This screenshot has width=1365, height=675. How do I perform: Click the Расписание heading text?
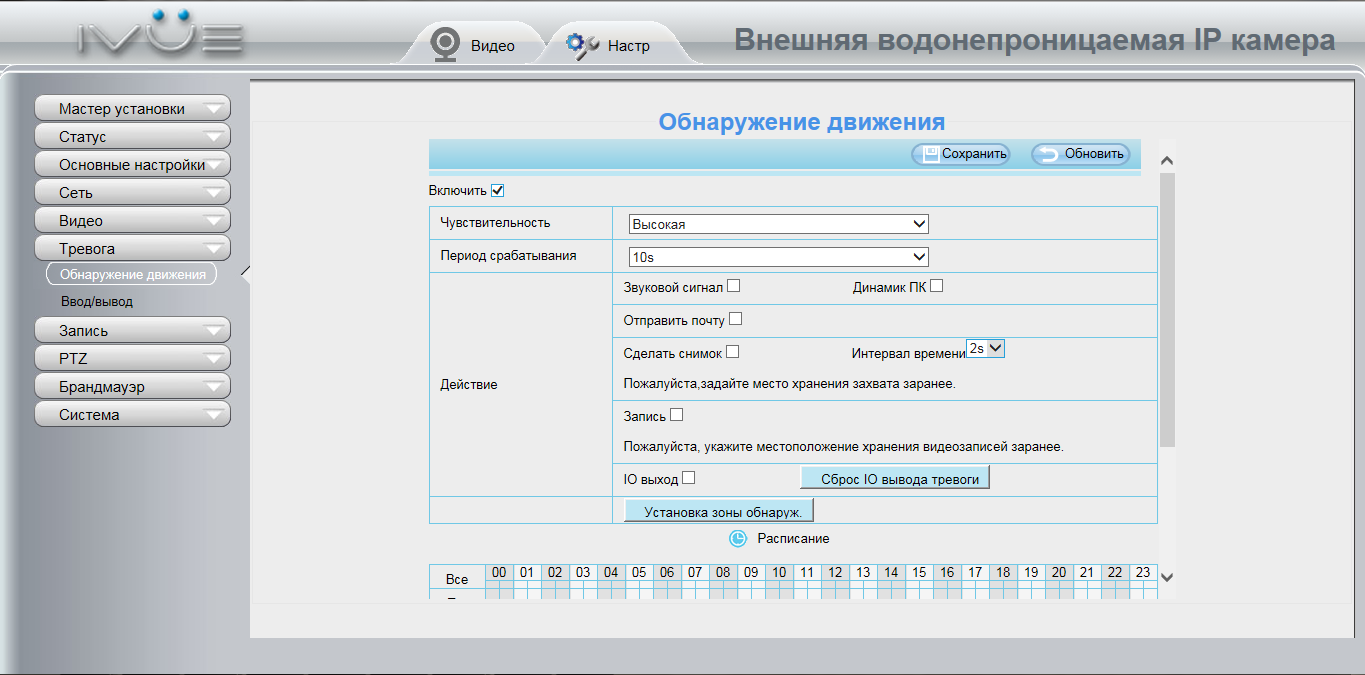click(x=793, y=538)
